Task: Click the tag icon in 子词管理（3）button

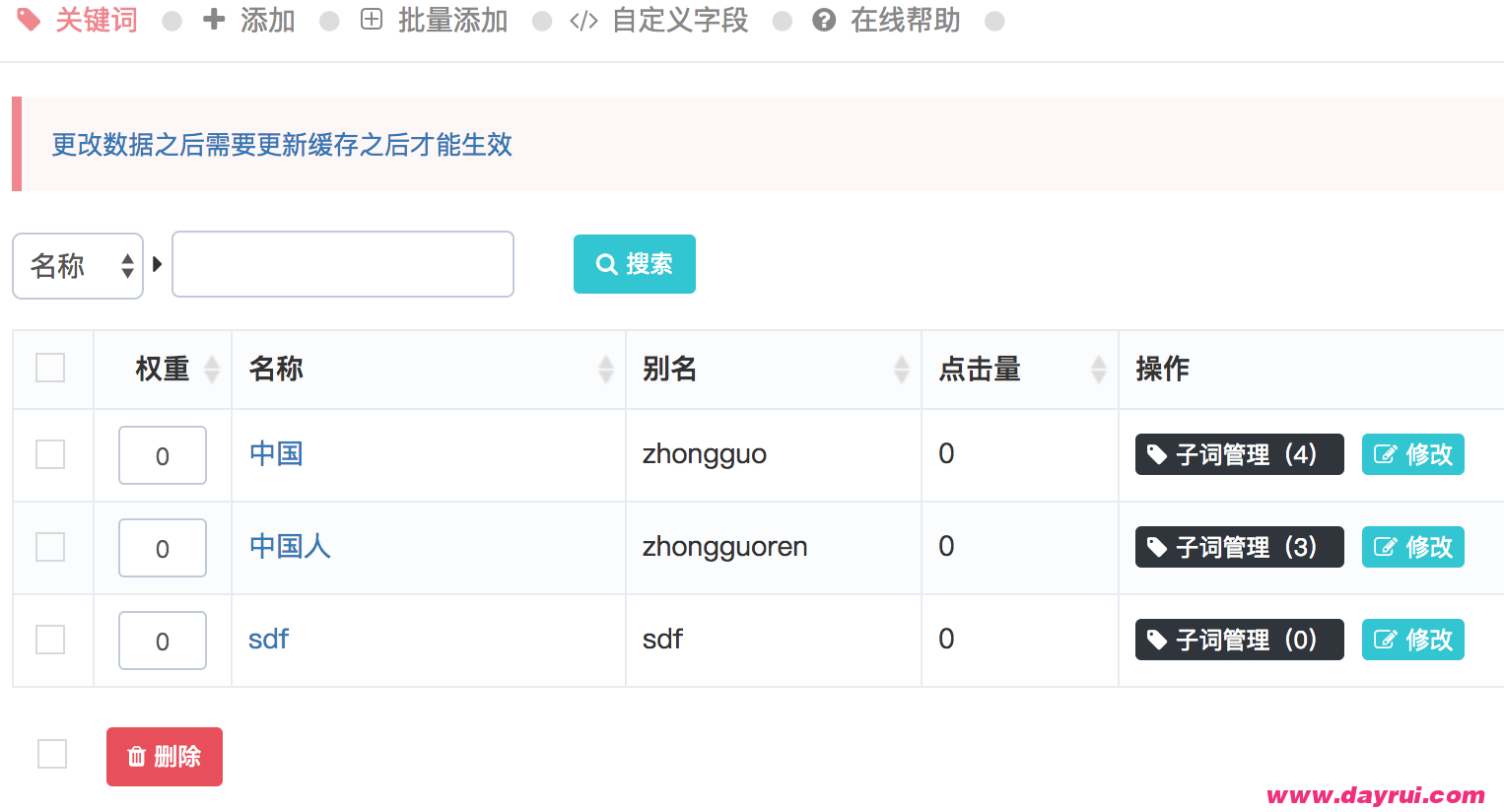Action: [1154, 547]
